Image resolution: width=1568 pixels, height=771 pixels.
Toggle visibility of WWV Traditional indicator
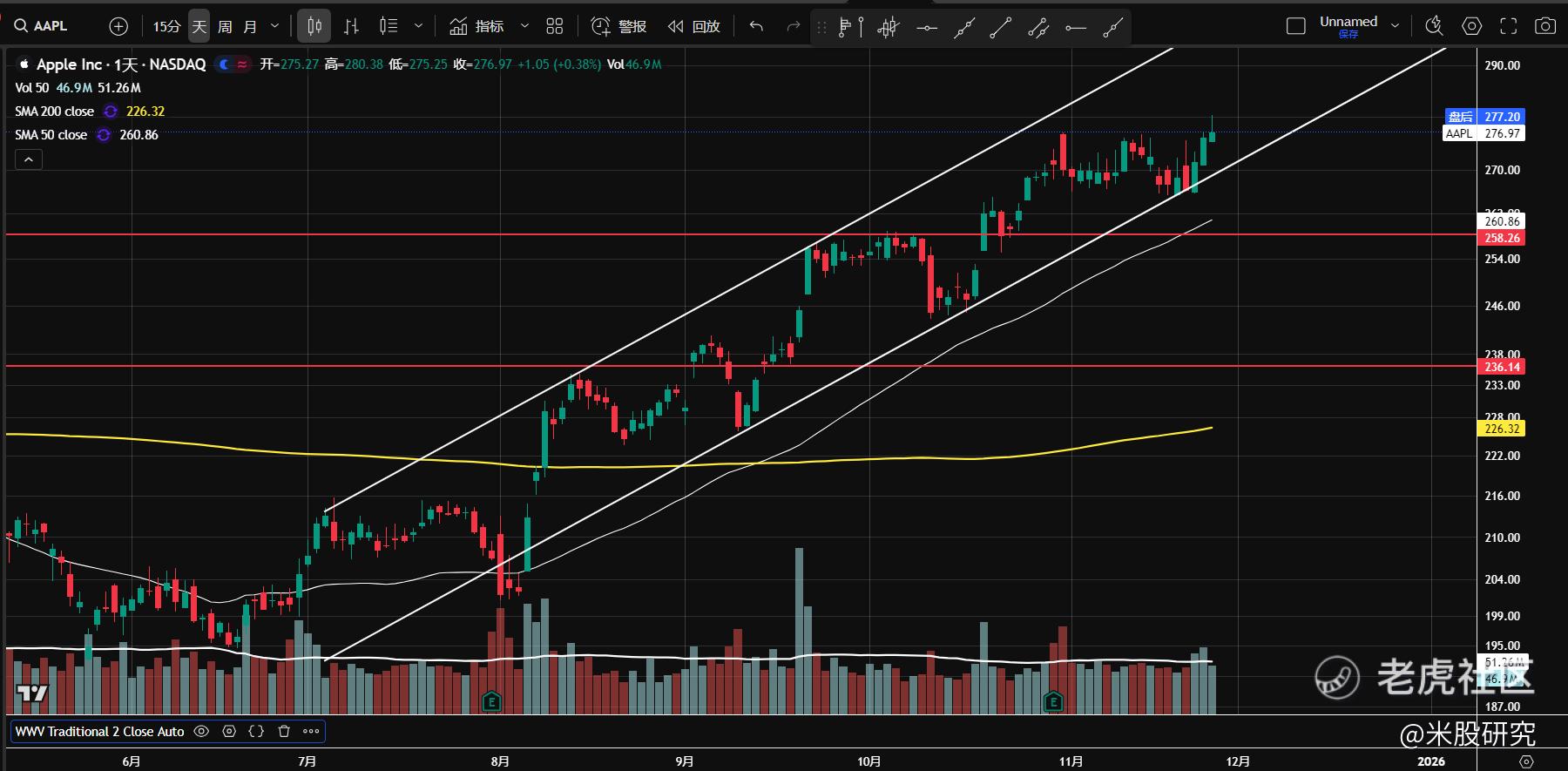(201, 732)
